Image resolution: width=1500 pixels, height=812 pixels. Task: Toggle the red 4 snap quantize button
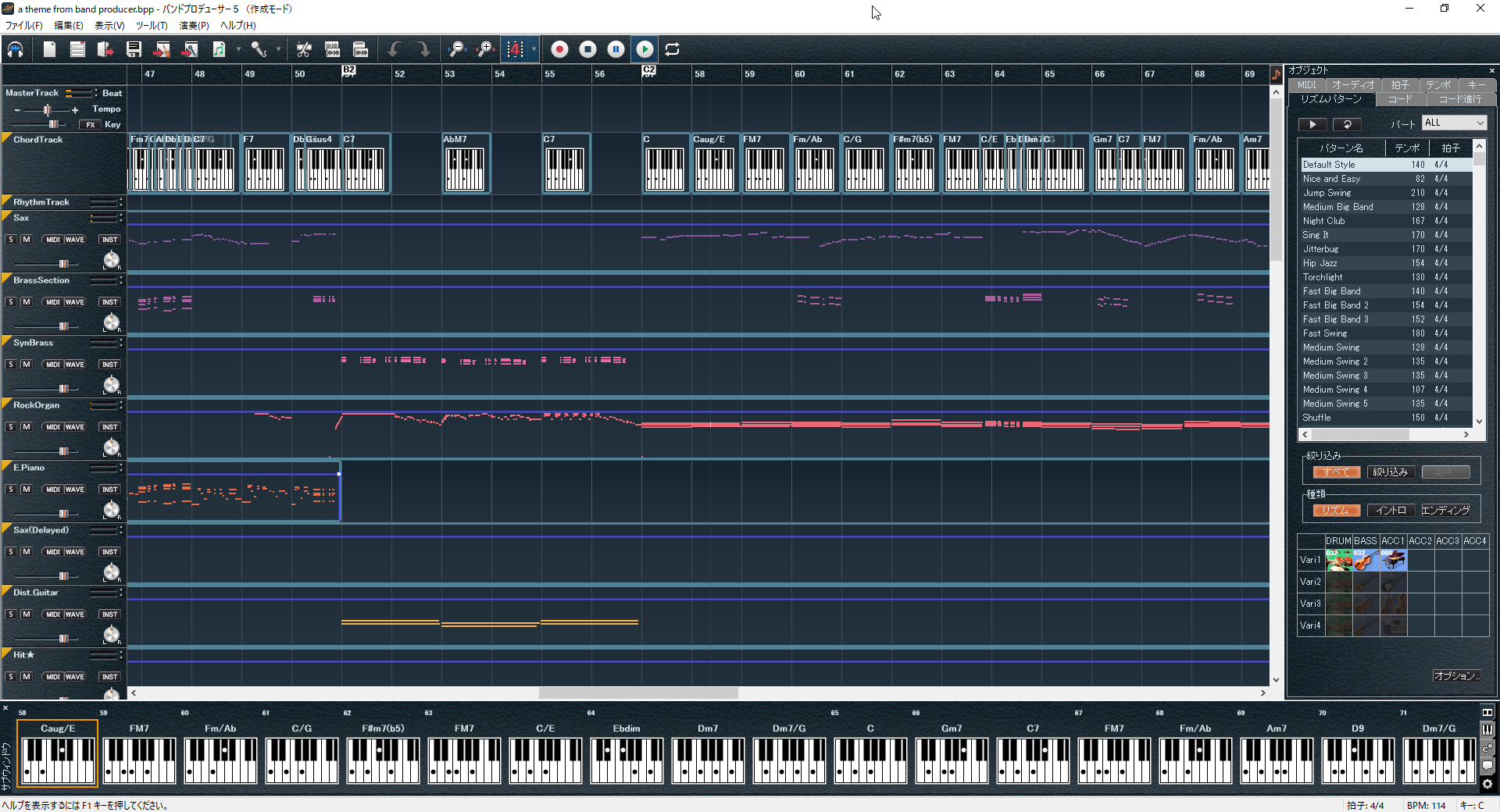pyautogui.click(x=515, y=49)
